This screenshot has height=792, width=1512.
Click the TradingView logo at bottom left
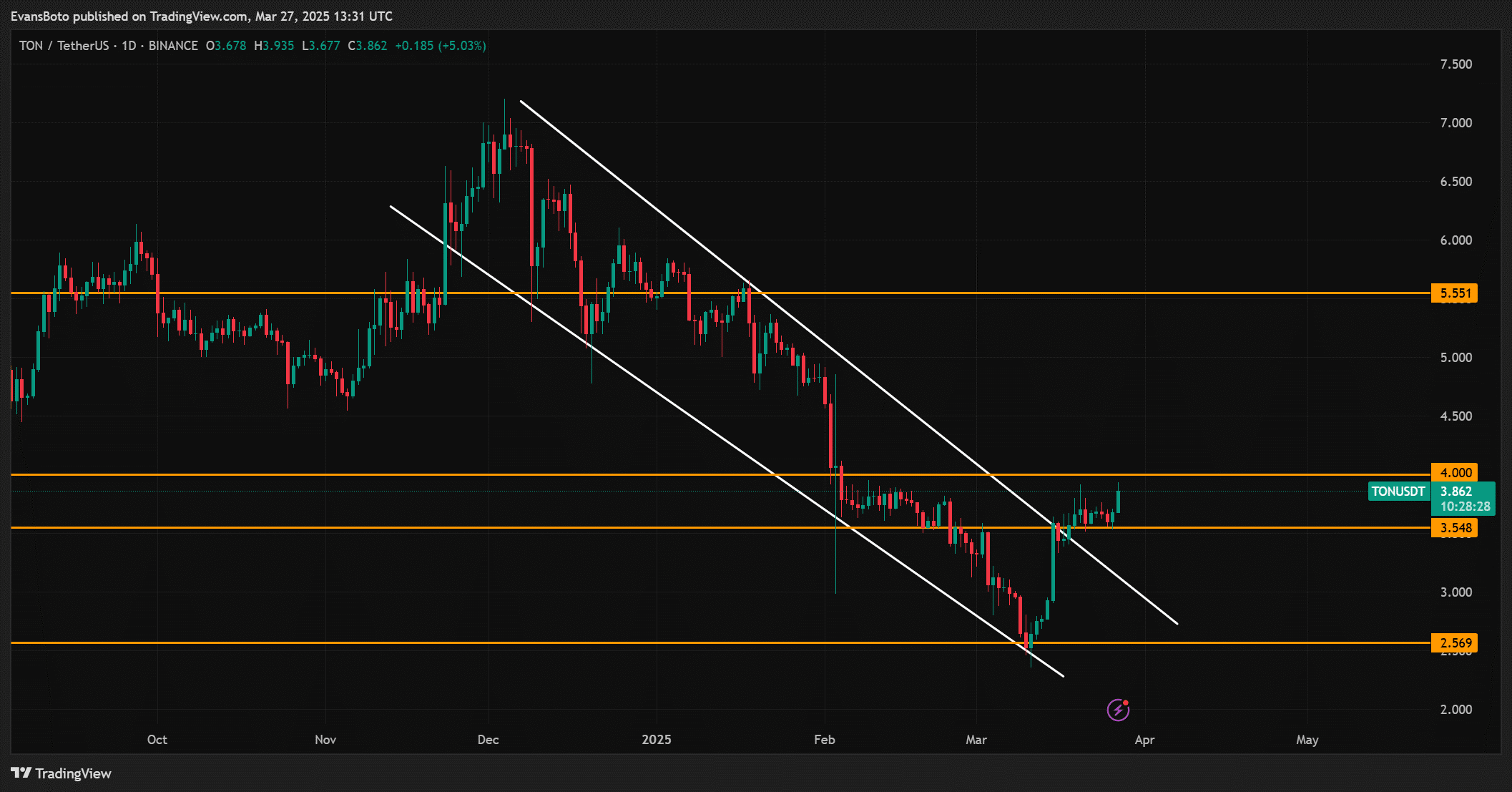coord(61,773)
